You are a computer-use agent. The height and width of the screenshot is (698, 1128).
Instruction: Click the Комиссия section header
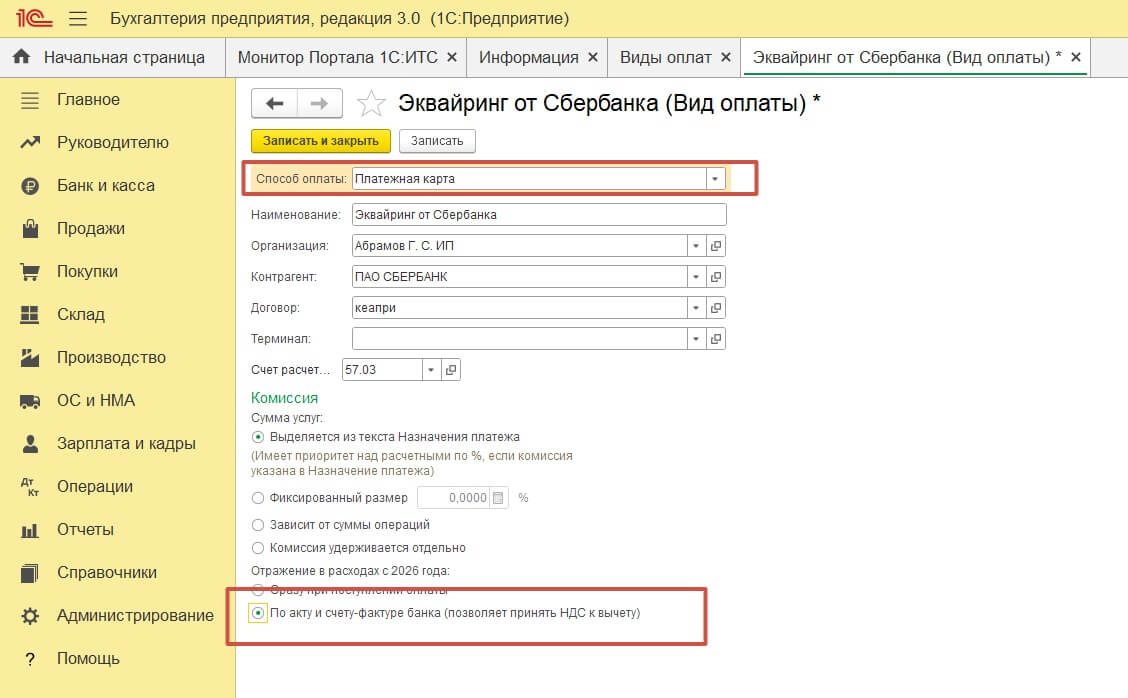pos(284,398)
